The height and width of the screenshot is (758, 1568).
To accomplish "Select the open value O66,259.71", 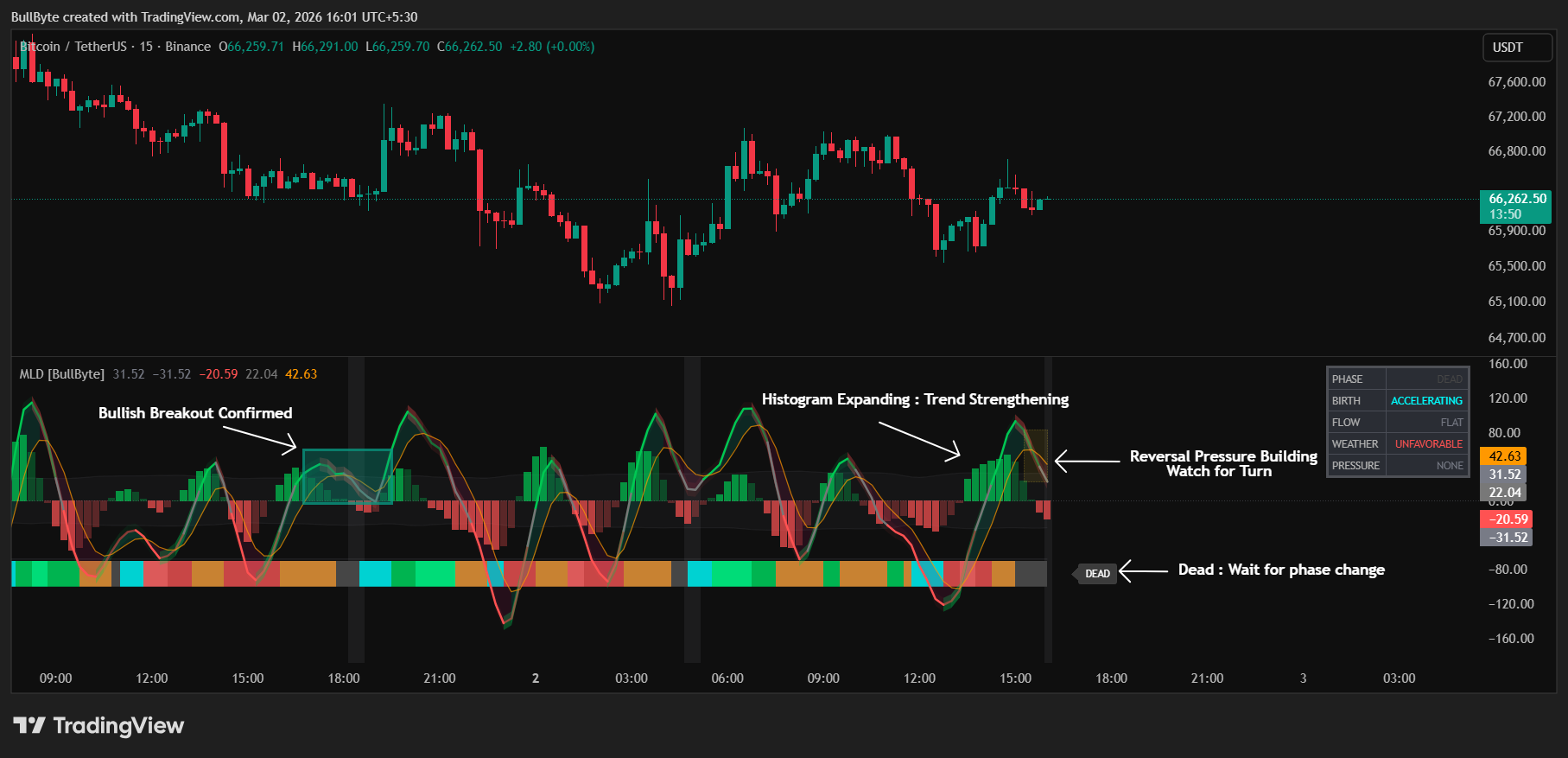I will coord(251,47).
